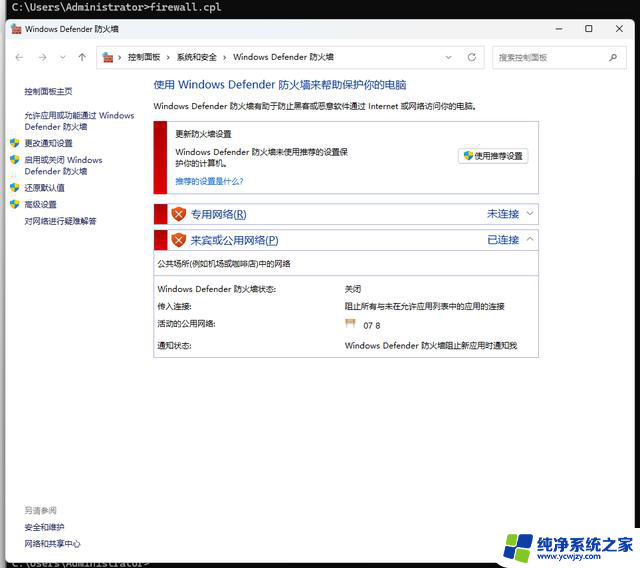Open 推荐的设置是什么? help link

209,181
